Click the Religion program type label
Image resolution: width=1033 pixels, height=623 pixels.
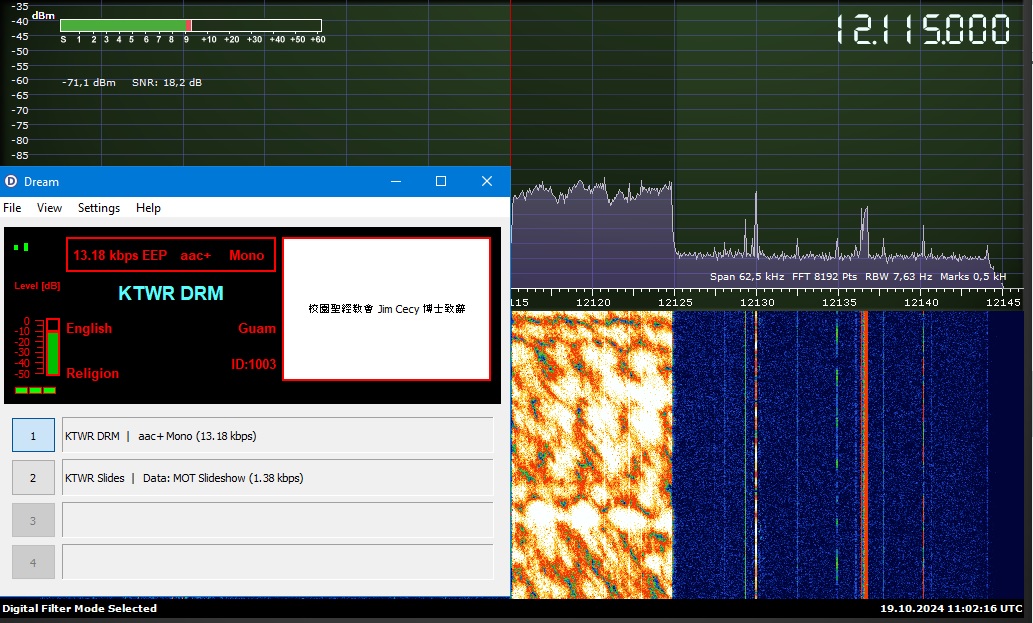pos(92,373)
